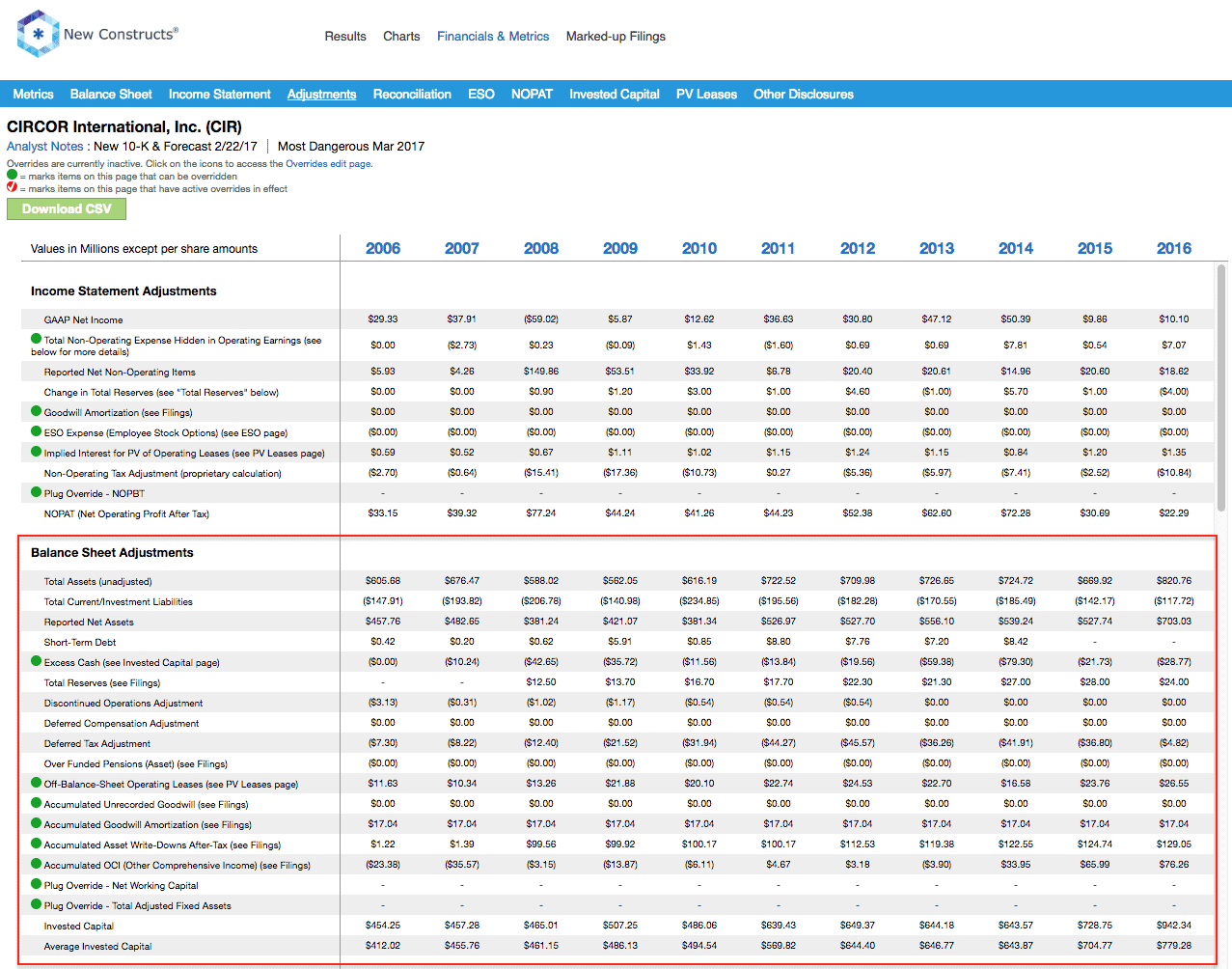Select the 2016 column header

click(x=1174, y=248)
